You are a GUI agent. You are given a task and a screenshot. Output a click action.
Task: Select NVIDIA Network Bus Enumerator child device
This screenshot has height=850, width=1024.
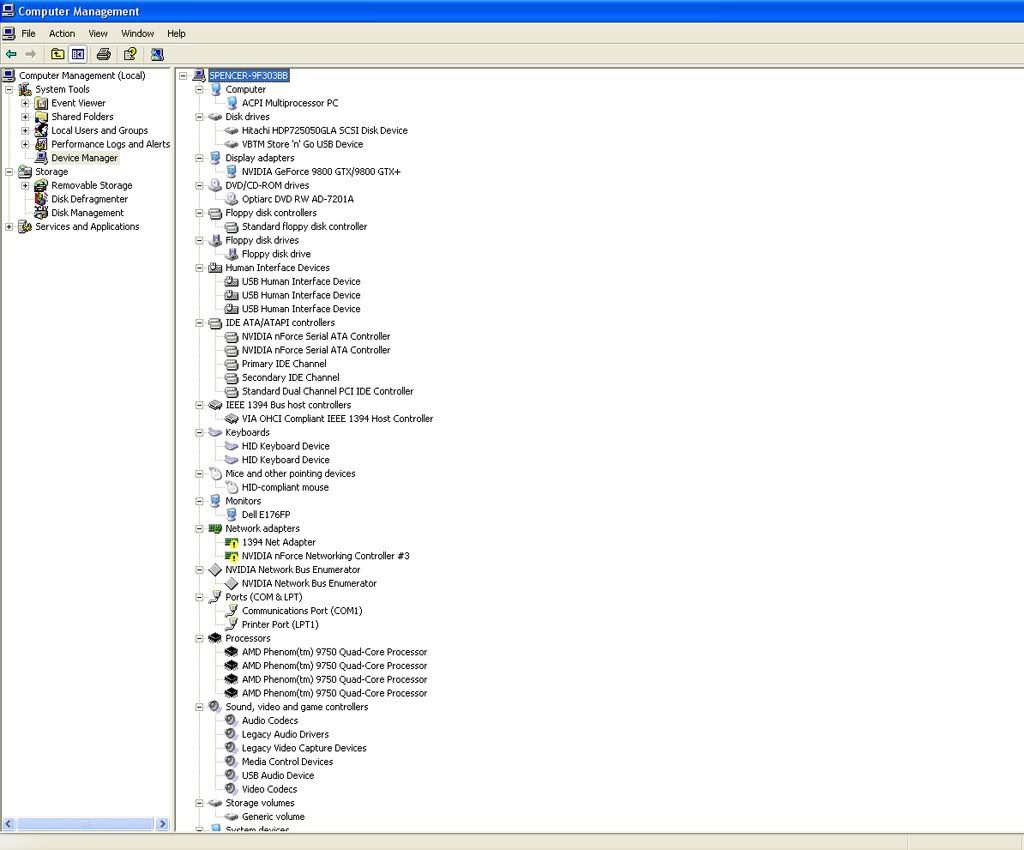309,584
